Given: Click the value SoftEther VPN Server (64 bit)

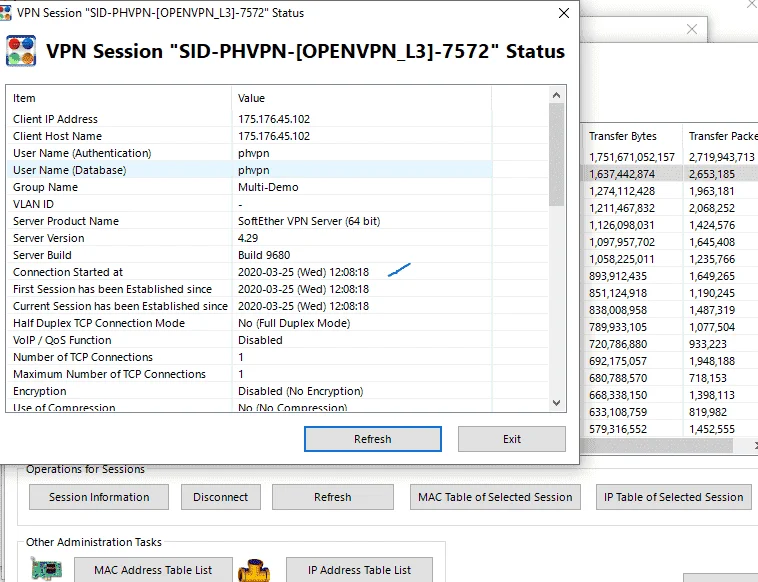Looking at the screenshot, I should pyautogui.click(x=309, y=221).
